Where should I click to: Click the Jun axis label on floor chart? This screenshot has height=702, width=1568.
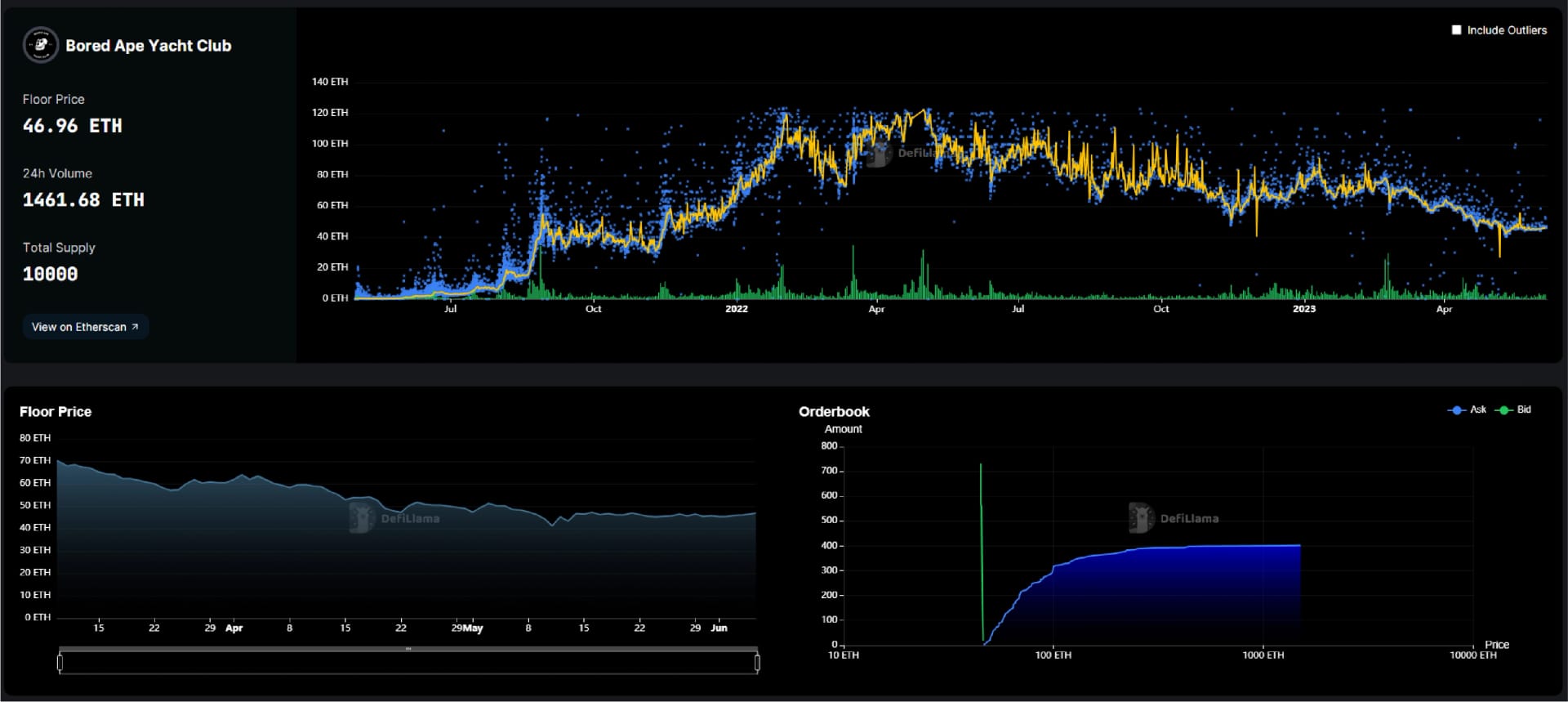[x=719, y=628]
